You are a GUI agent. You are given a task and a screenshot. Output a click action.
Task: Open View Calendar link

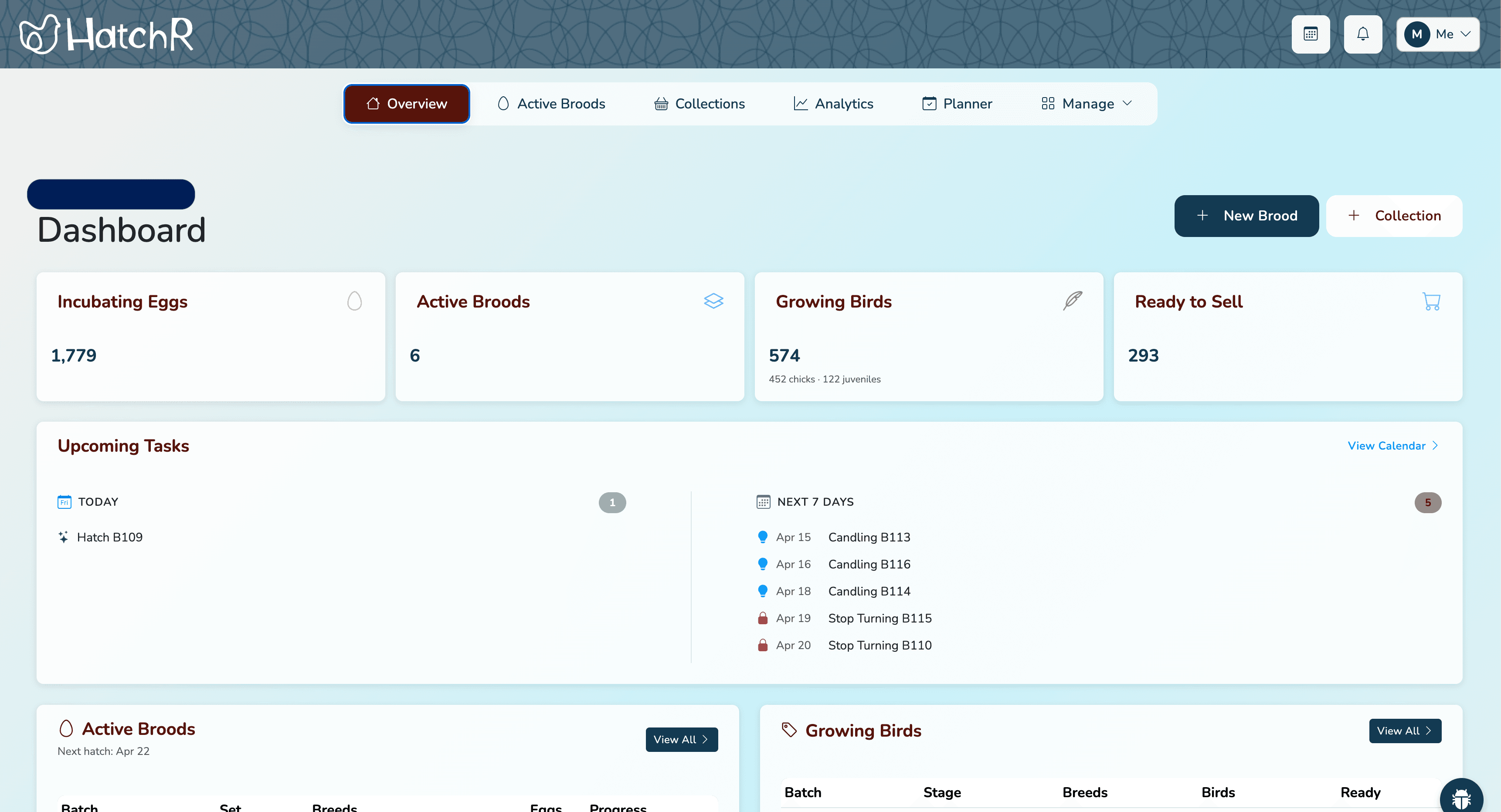pos(1387,446)
